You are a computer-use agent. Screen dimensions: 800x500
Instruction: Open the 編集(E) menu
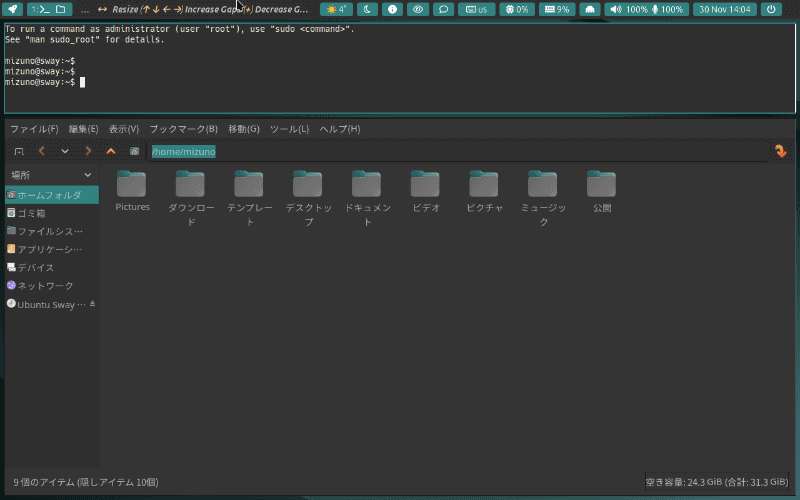(83, 129)
